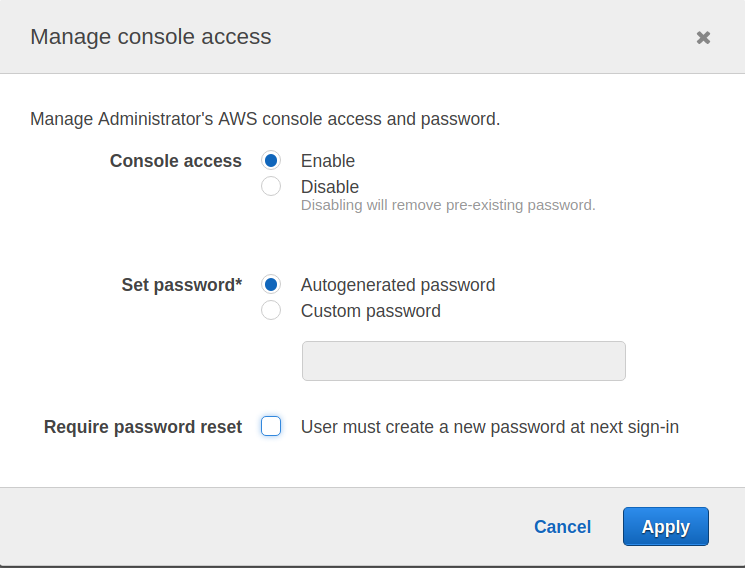745x568 pixels.
Task: Click the bold "Require password reset" label
Action: [143, 427]
